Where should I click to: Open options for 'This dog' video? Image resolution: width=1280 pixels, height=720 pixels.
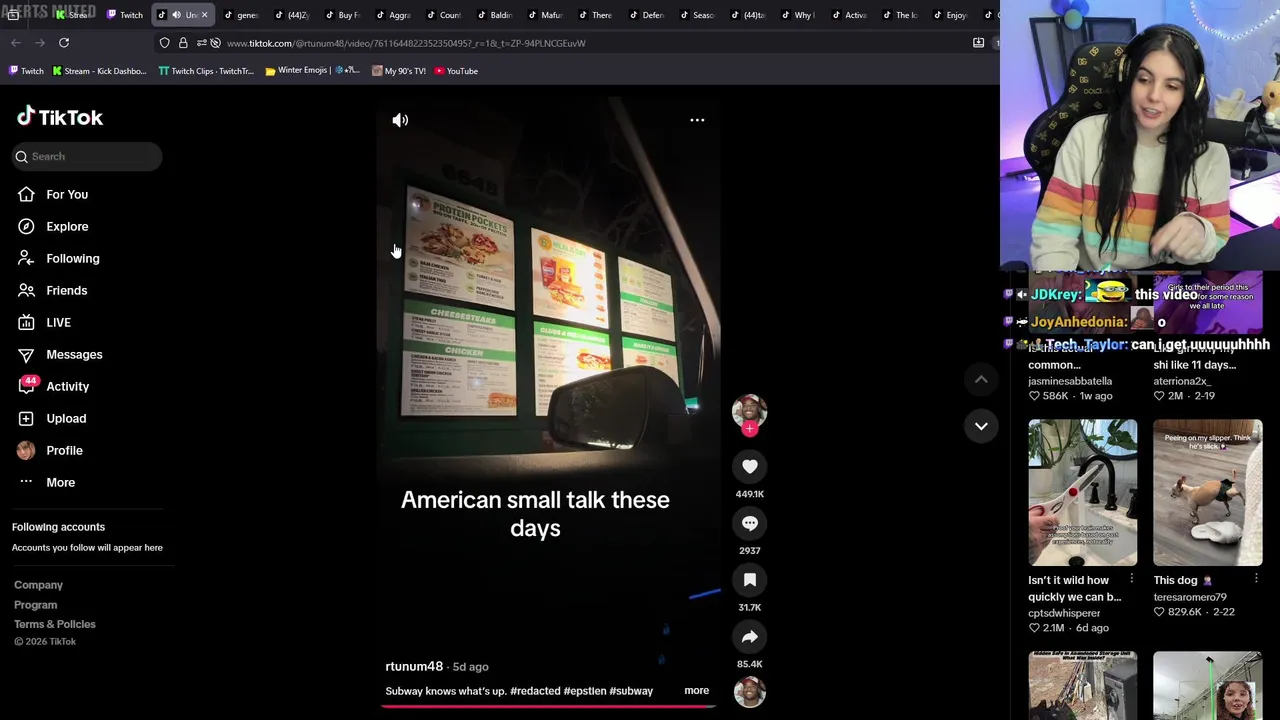pos(1256,579)
